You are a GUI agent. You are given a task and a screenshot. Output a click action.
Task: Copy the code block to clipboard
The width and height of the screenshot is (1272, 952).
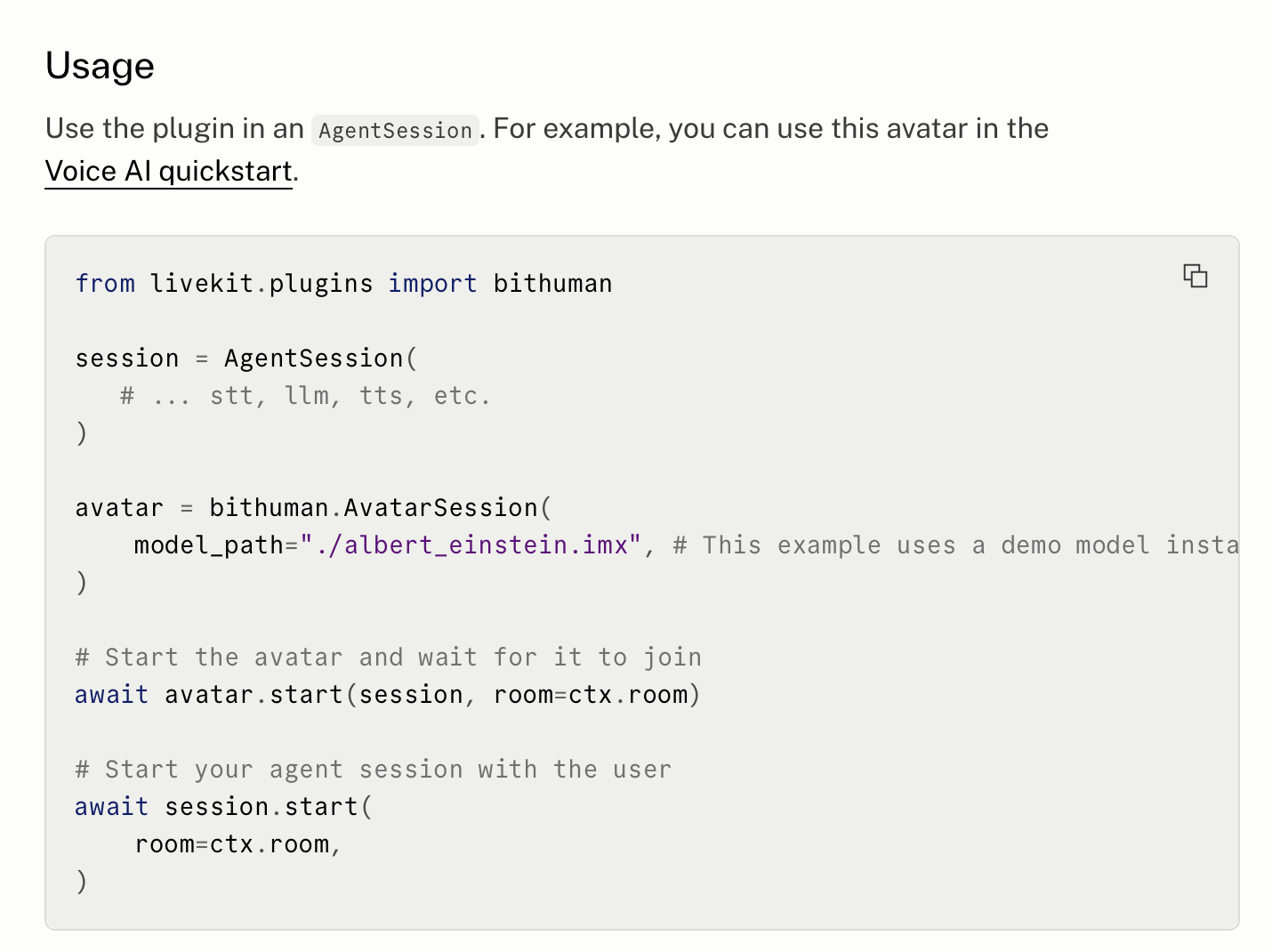click(1195, 276)
